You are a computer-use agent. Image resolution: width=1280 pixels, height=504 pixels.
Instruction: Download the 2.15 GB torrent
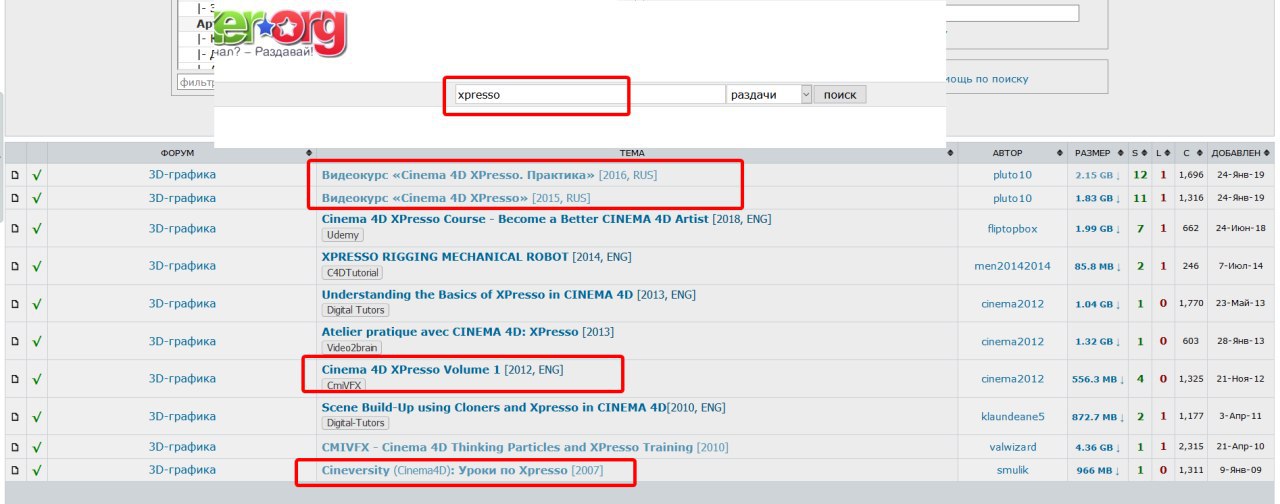pos(1099,175)
